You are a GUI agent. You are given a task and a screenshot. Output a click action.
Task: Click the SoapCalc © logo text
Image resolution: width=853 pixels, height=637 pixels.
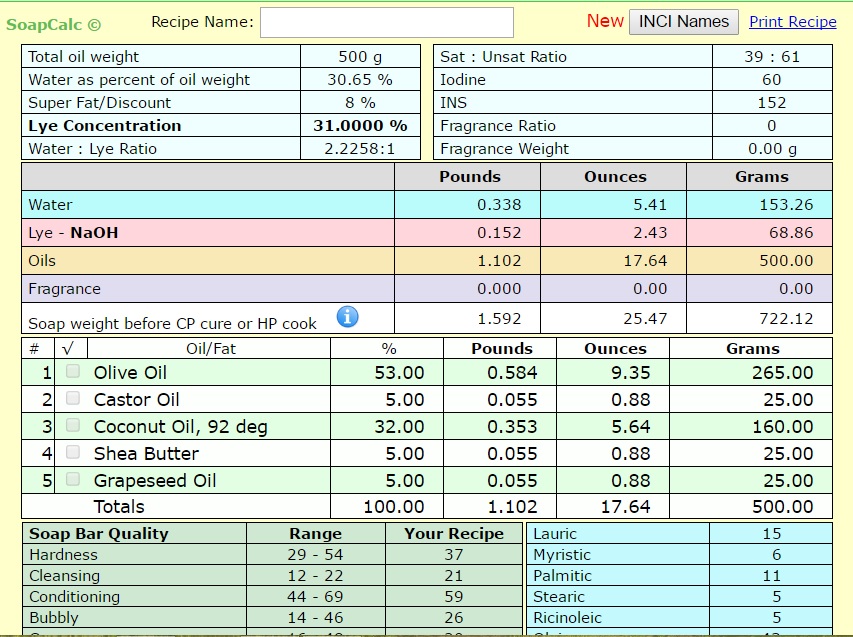(x=53, y=24)
